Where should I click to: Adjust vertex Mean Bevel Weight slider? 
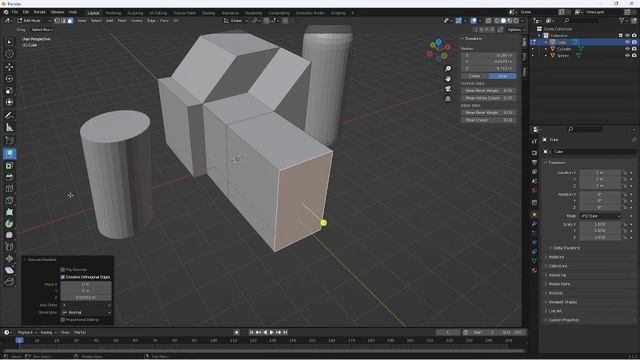(489, 91)
